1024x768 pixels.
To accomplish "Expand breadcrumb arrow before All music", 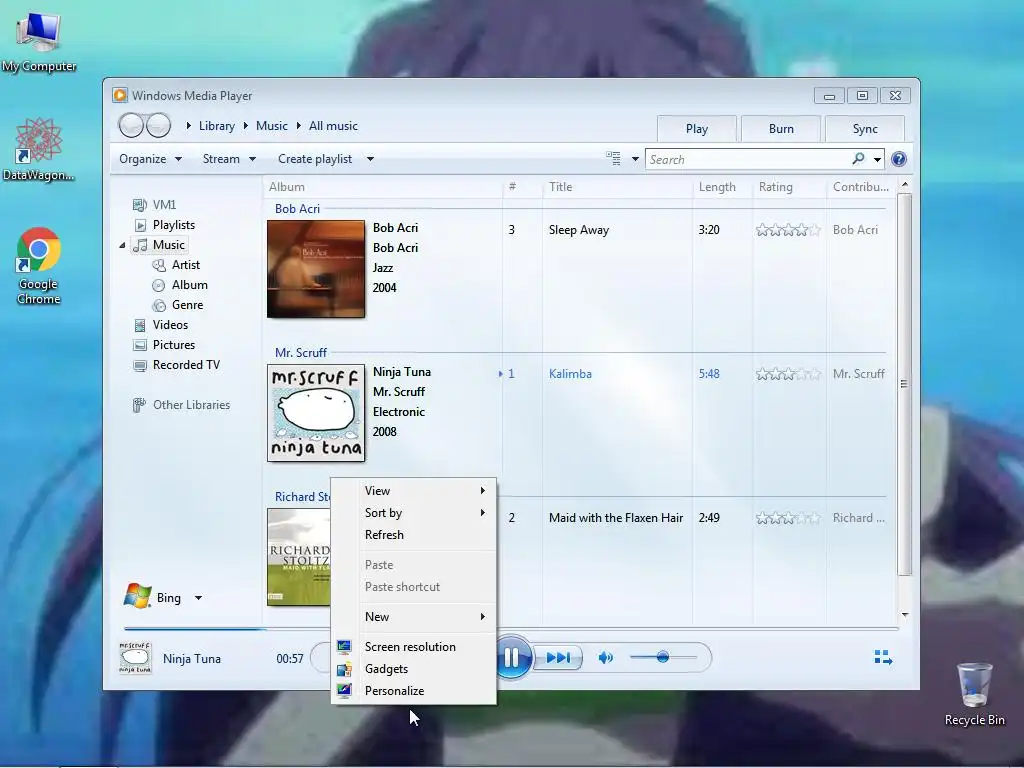I will (298, 125).
